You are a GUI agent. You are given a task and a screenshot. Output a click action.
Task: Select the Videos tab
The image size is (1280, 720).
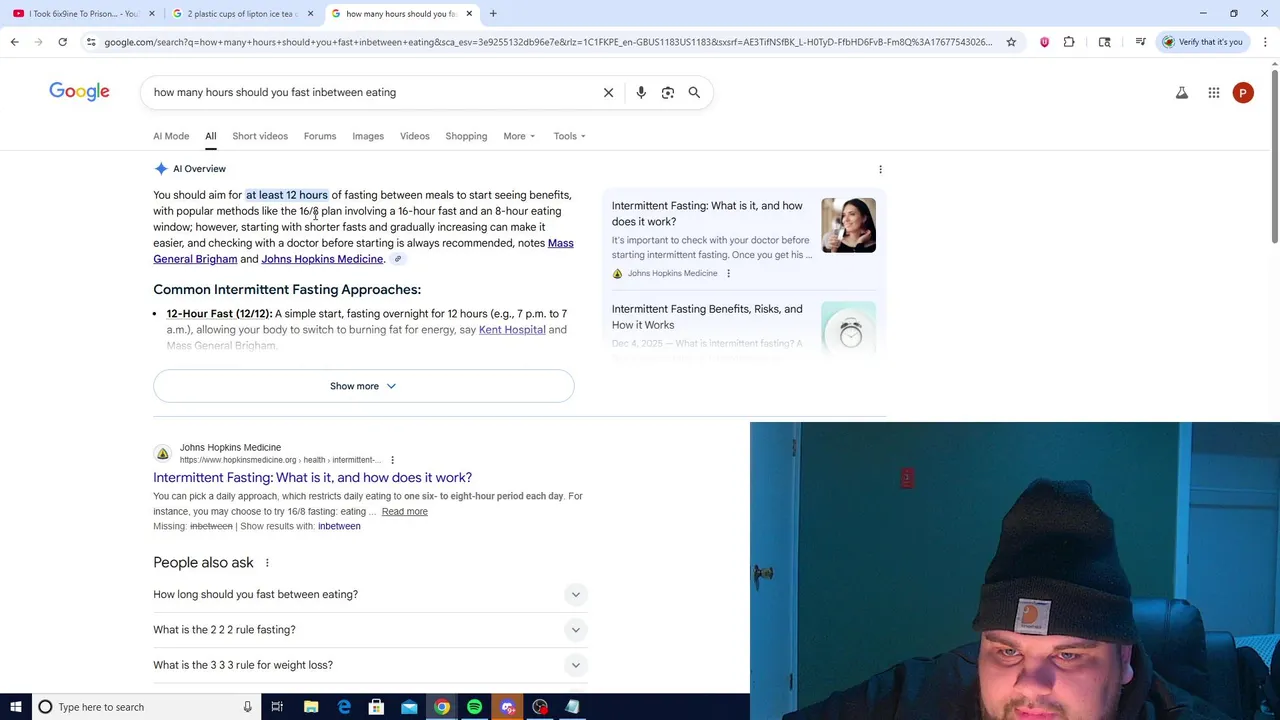click(415, 136)
